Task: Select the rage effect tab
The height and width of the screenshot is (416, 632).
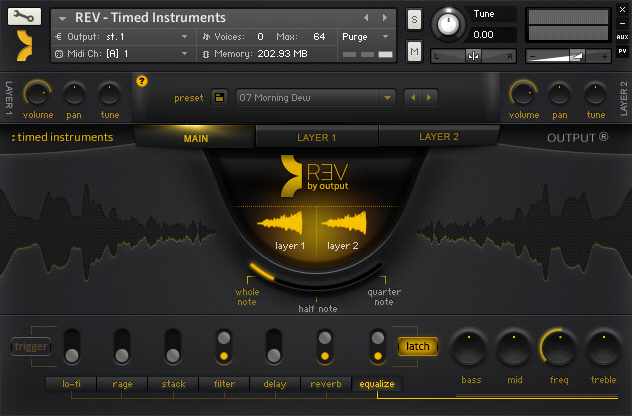Action: click(122, 384)
